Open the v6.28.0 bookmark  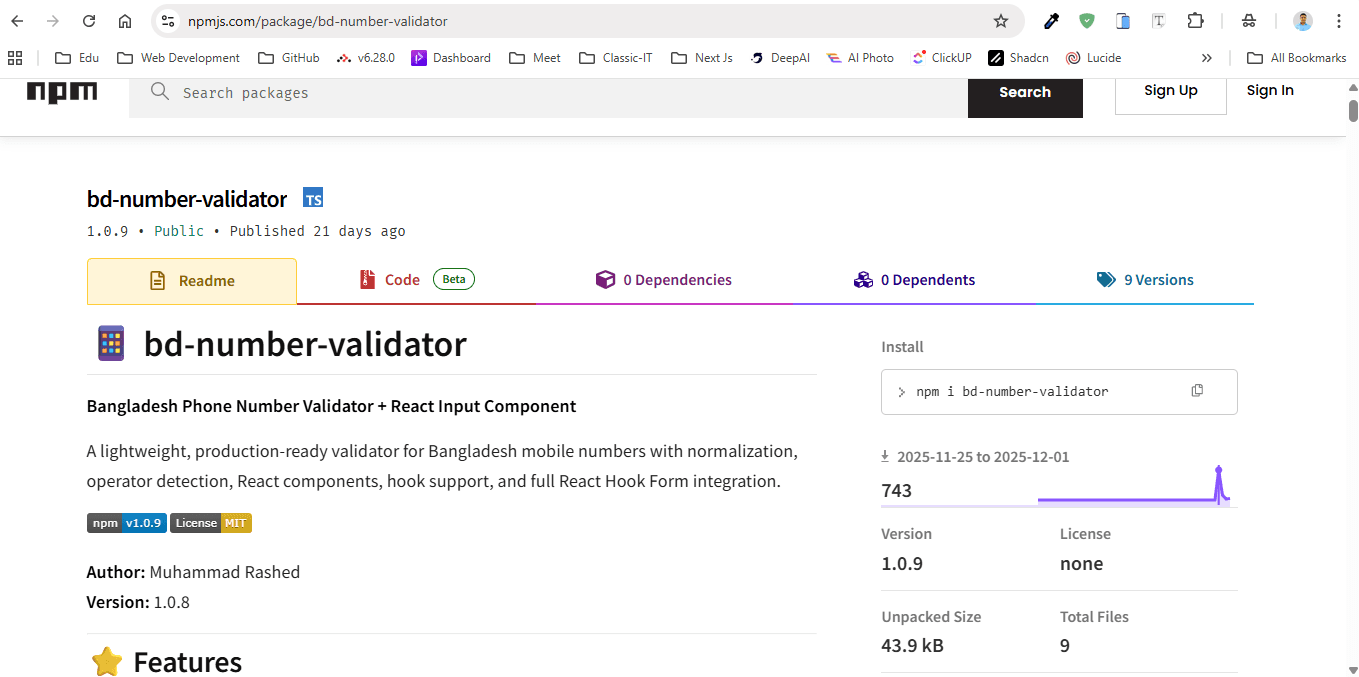tap(365, 58)
